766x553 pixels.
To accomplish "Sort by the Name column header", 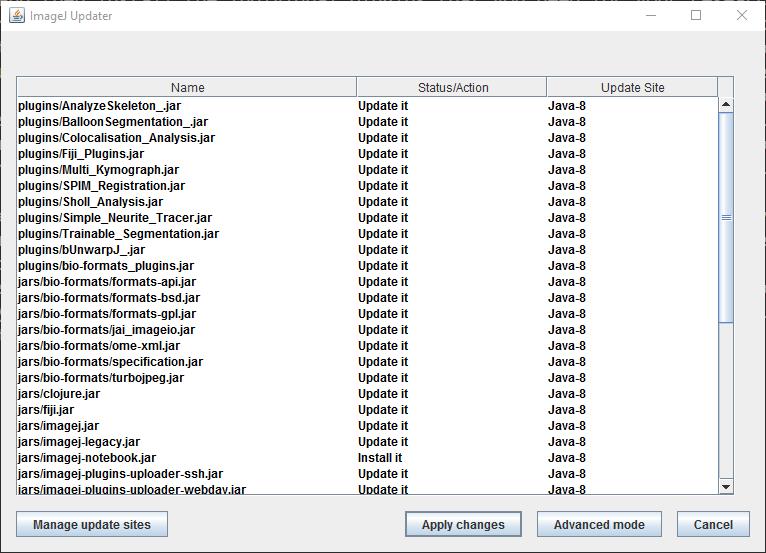I will coord(187,88).
